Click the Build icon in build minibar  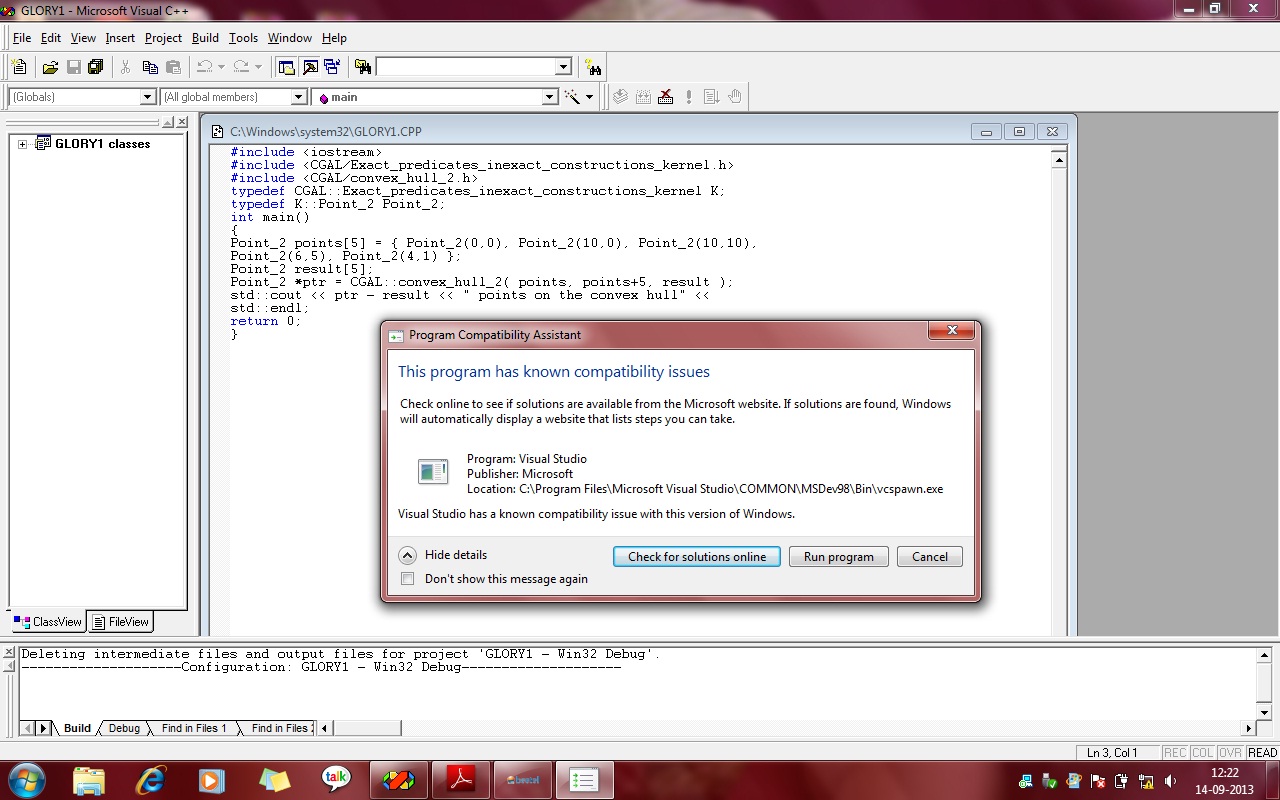click(643, 97)
